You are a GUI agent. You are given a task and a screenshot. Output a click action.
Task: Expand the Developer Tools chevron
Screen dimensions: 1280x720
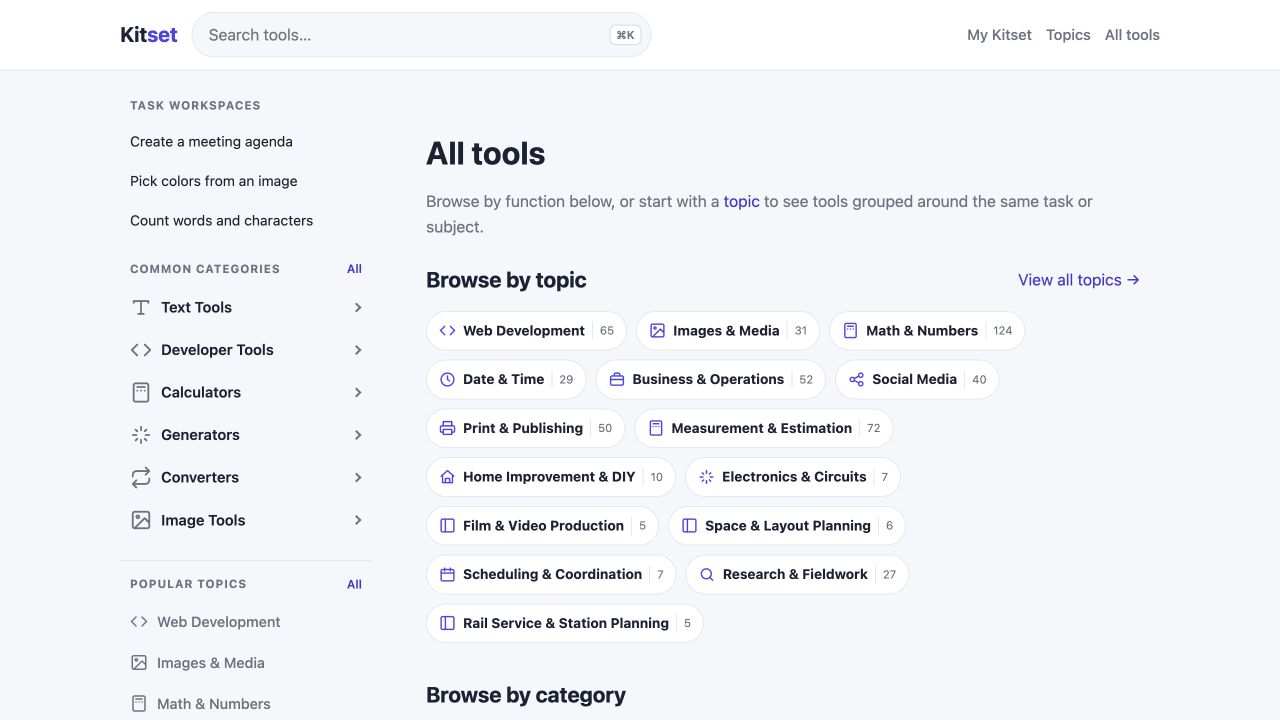tap(358, 350)
